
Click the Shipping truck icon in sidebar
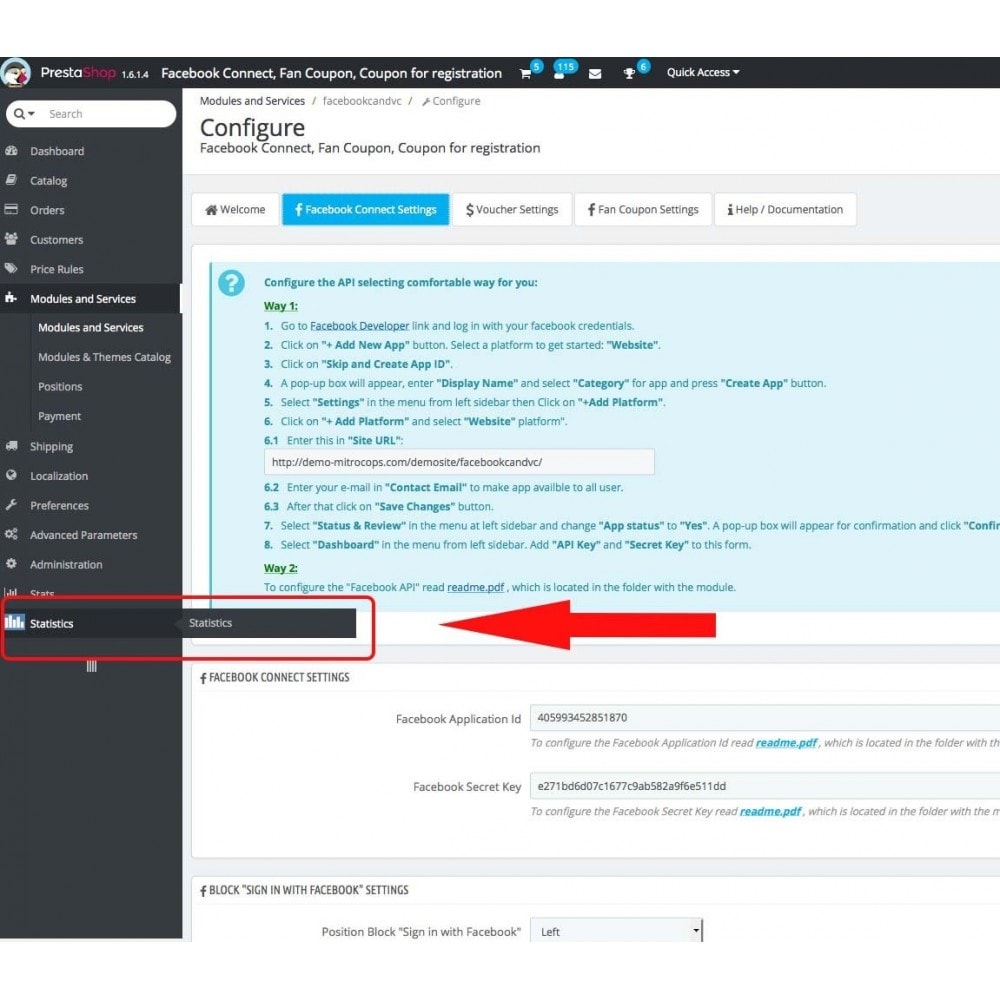pos(11,446)
